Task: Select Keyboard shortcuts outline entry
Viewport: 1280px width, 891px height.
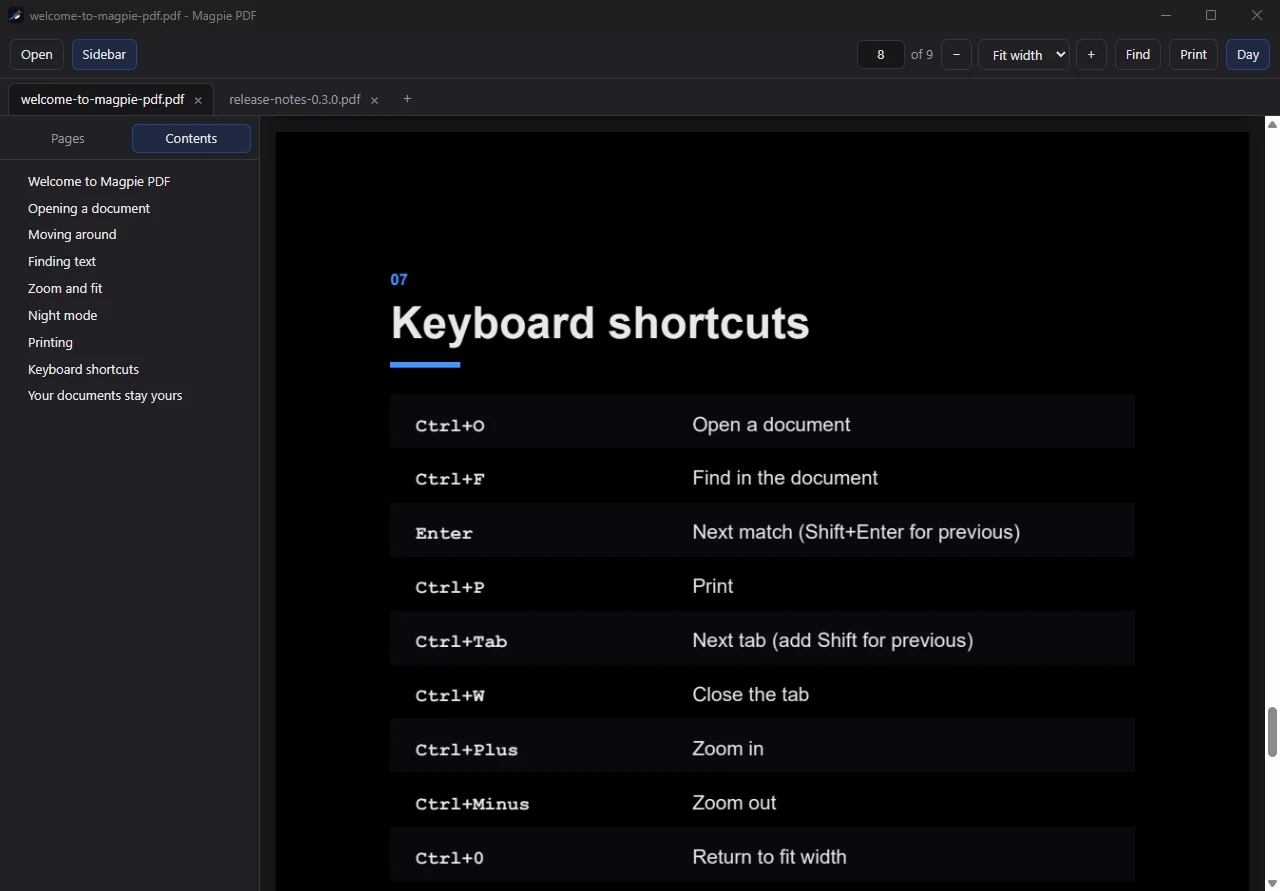Action: coord(83,370)
